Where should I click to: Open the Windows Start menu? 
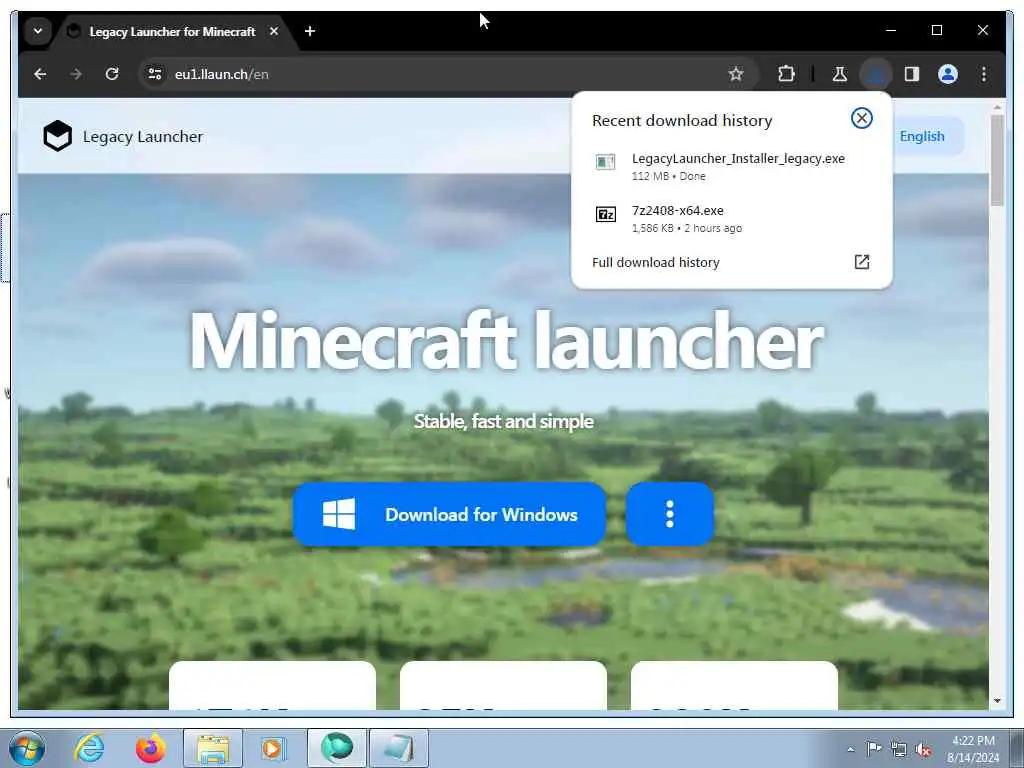click(27, 748)
